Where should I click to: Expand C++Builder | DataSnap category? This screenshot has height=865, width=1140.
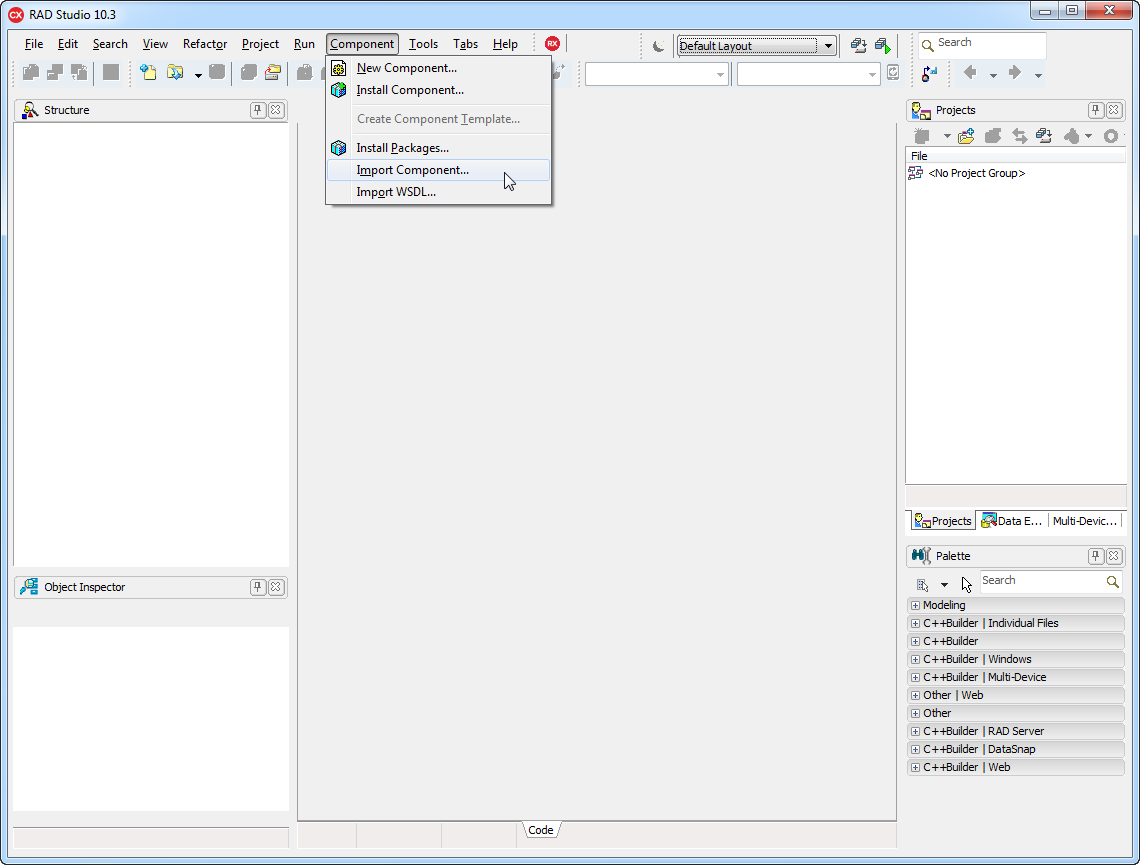pos(915,749)
